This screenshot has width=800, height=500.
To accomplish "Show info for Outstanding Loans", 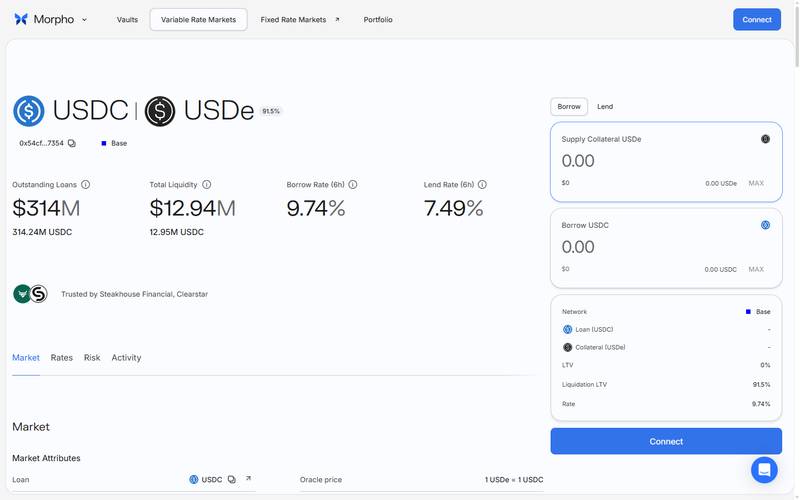I will coord(86,185).
